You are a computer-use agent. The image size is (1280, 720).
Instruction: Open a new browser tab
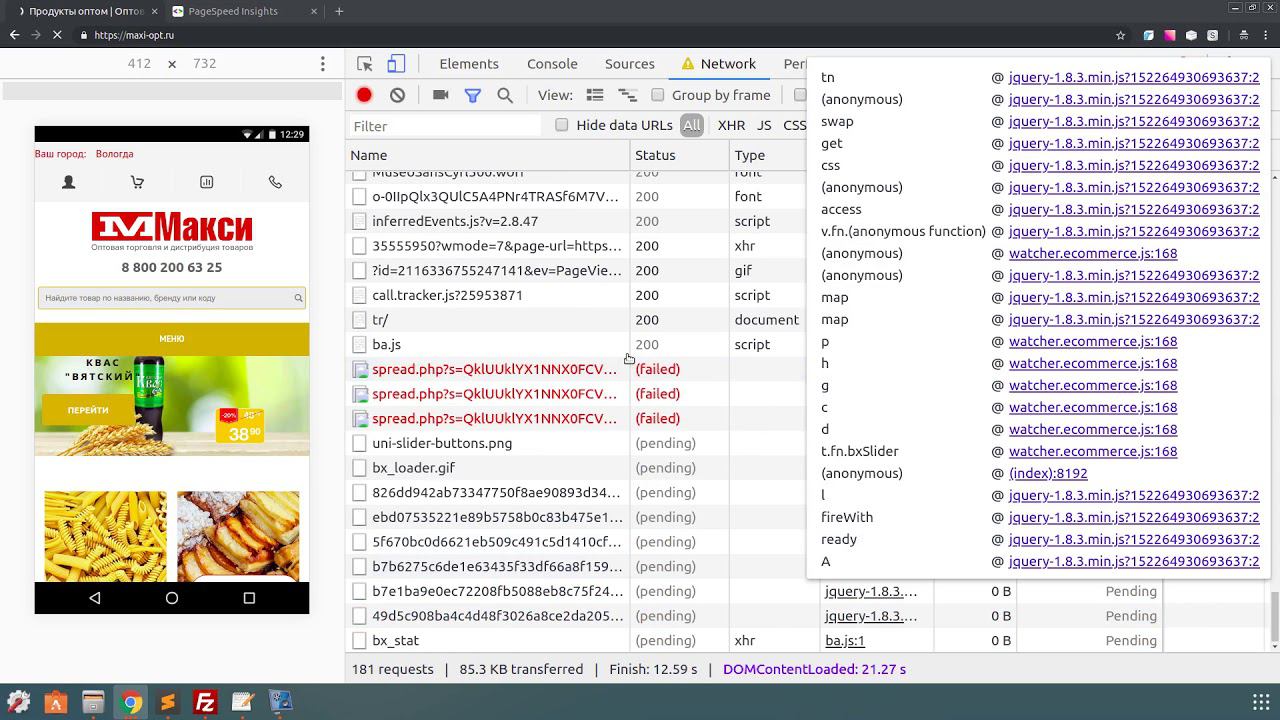tap(339, 11)
